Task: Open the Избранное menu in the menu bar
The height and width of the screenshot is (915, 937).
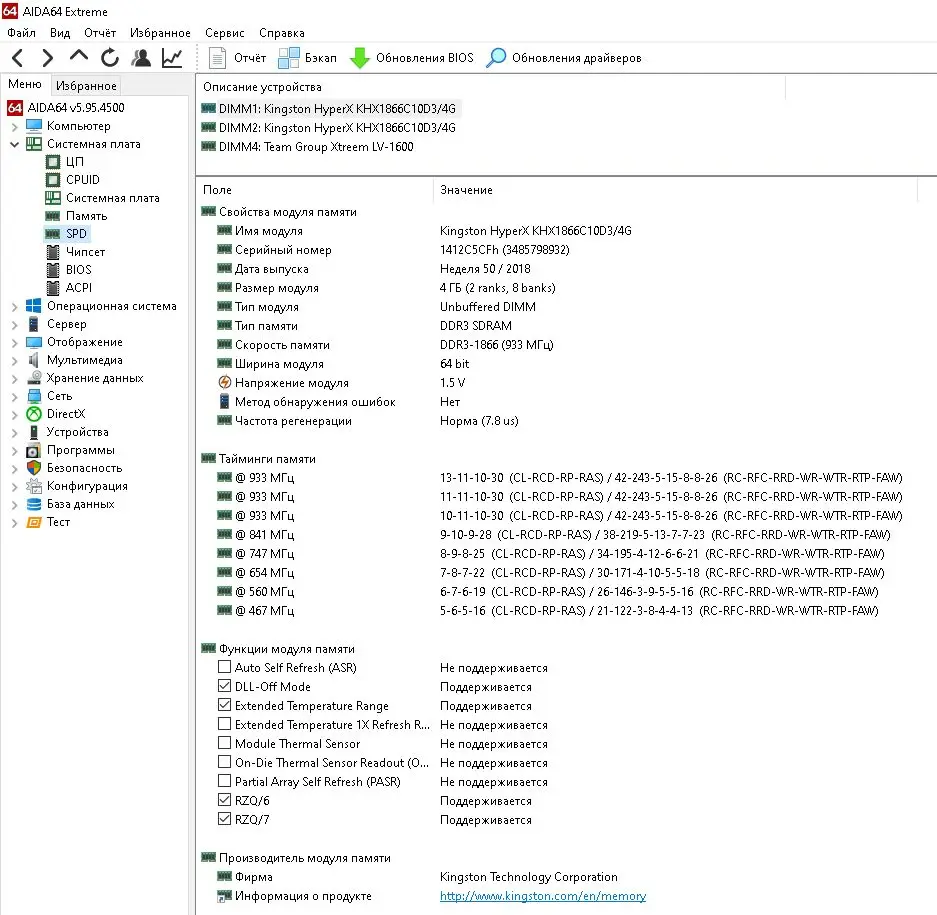Action: coord(160,33)
